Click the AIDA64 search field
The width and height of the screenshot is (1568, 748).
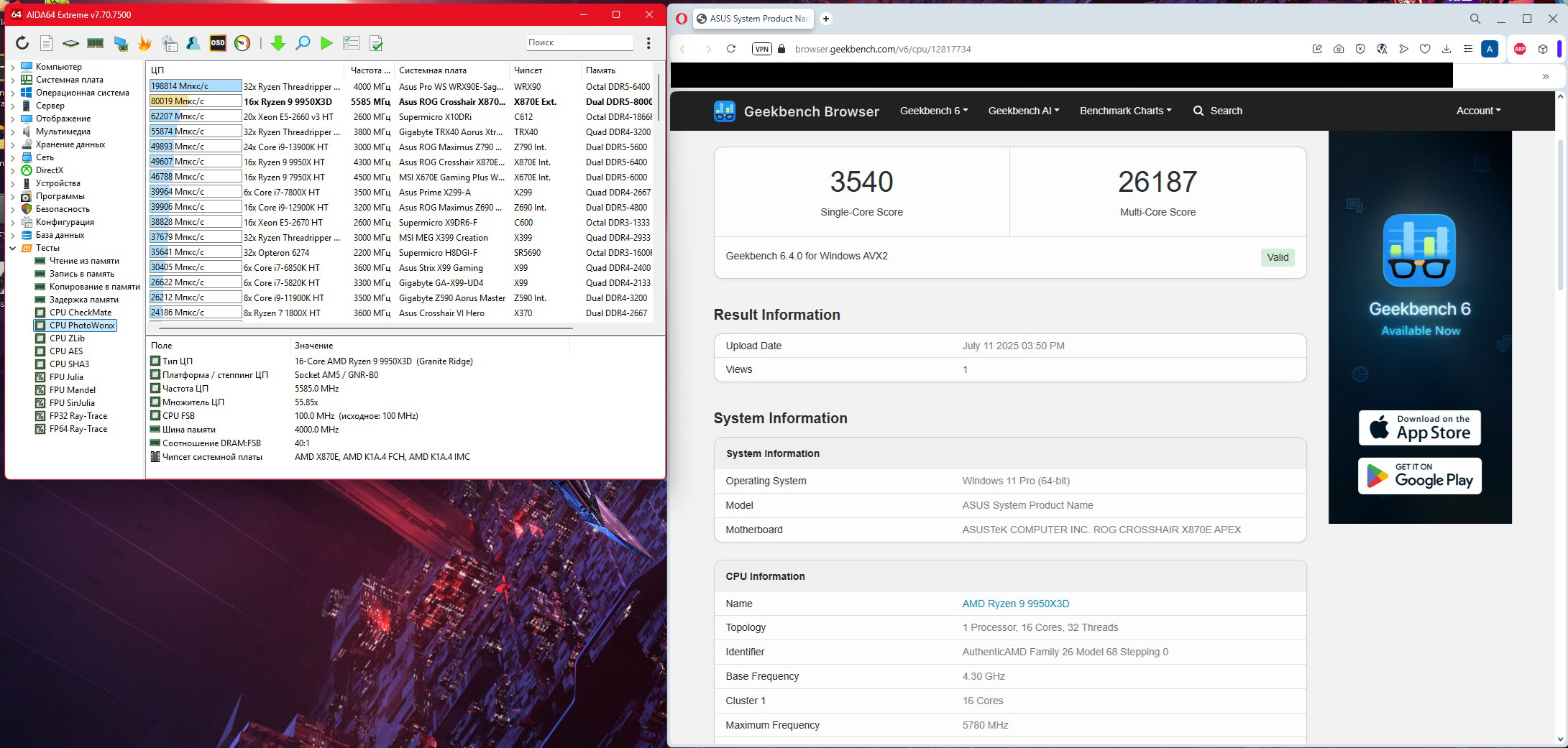coord(579,42)
